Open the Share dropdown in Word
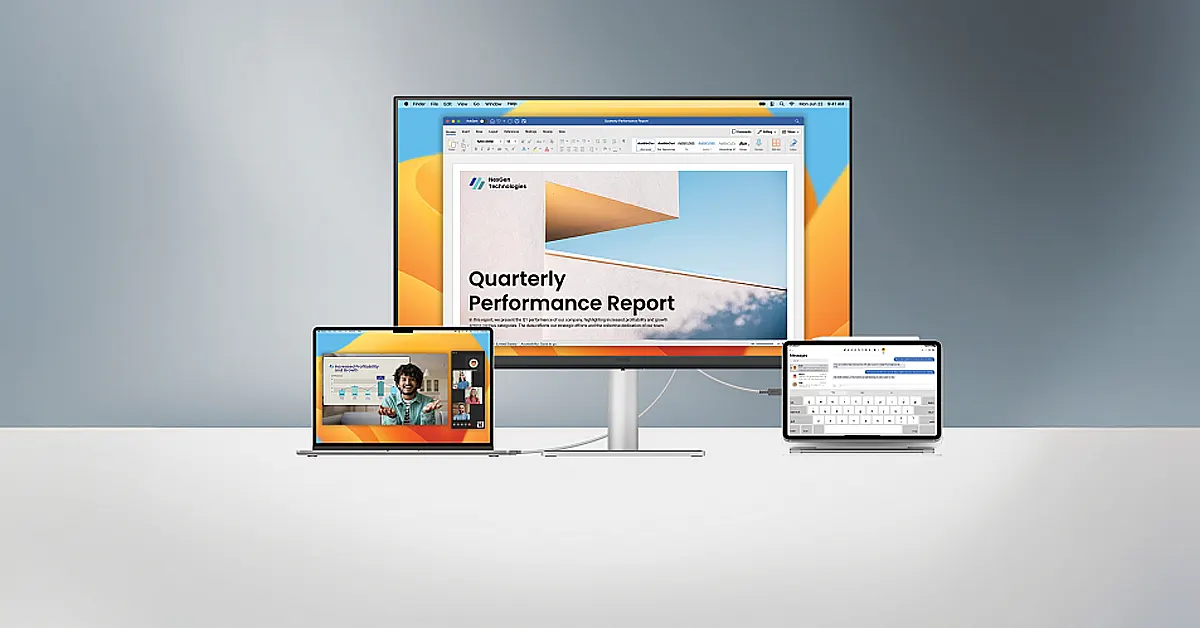1200x628 pixels. (790, 131)
